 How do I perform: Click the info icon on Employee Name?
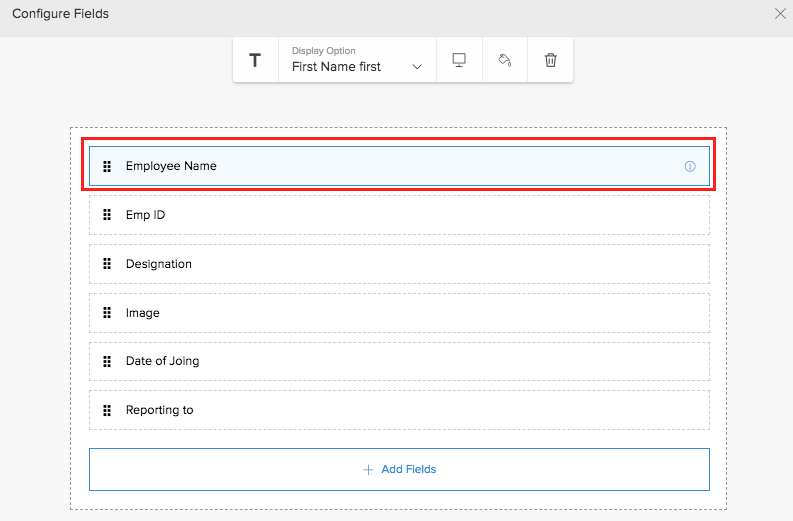tap(690, 166)
